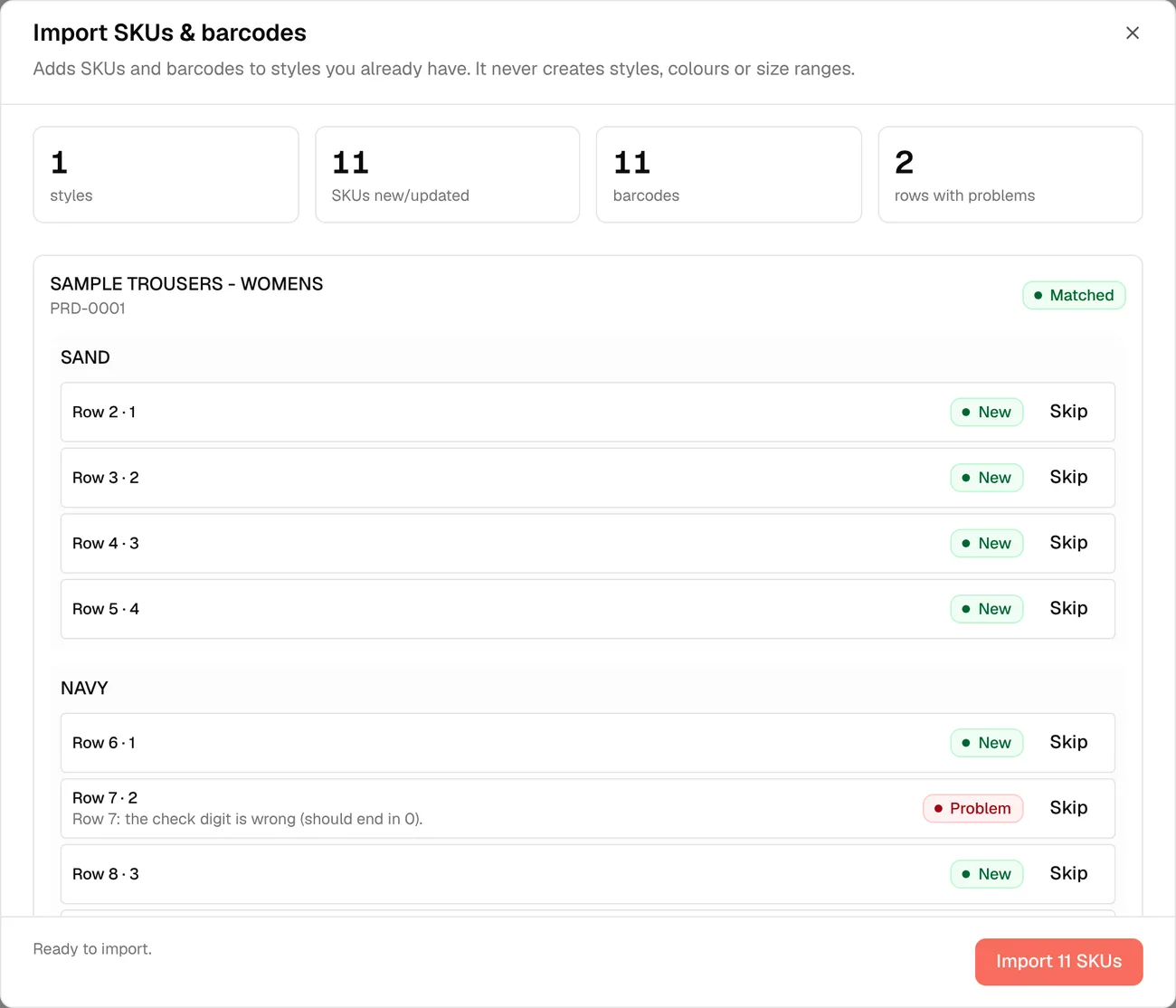
Task: Select the SKUs new/updated card
Action: [447, 175]
